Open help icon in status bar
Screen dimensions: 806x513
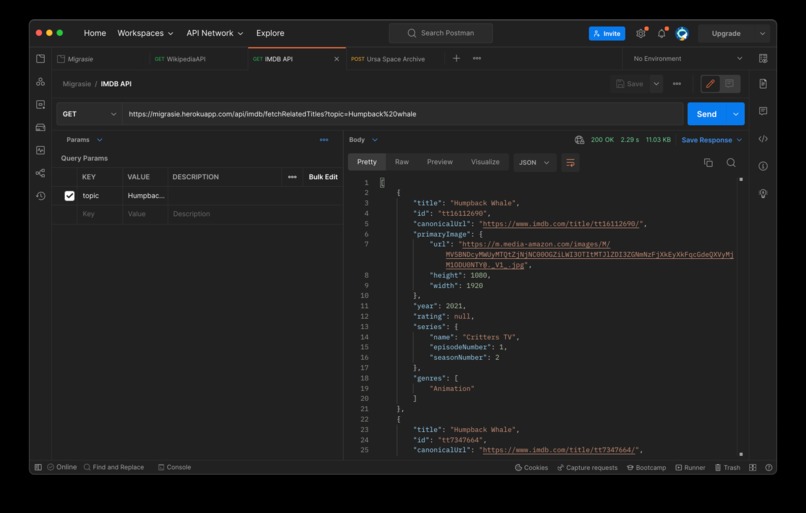(769, 467)
